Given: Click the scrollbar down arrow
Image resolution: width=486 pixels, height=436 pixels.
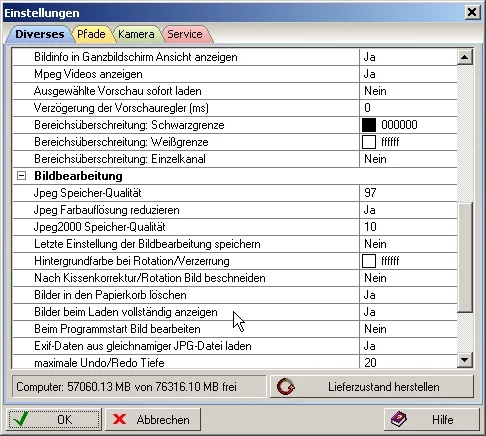Looking at the screenshot, I should [465, 360].
